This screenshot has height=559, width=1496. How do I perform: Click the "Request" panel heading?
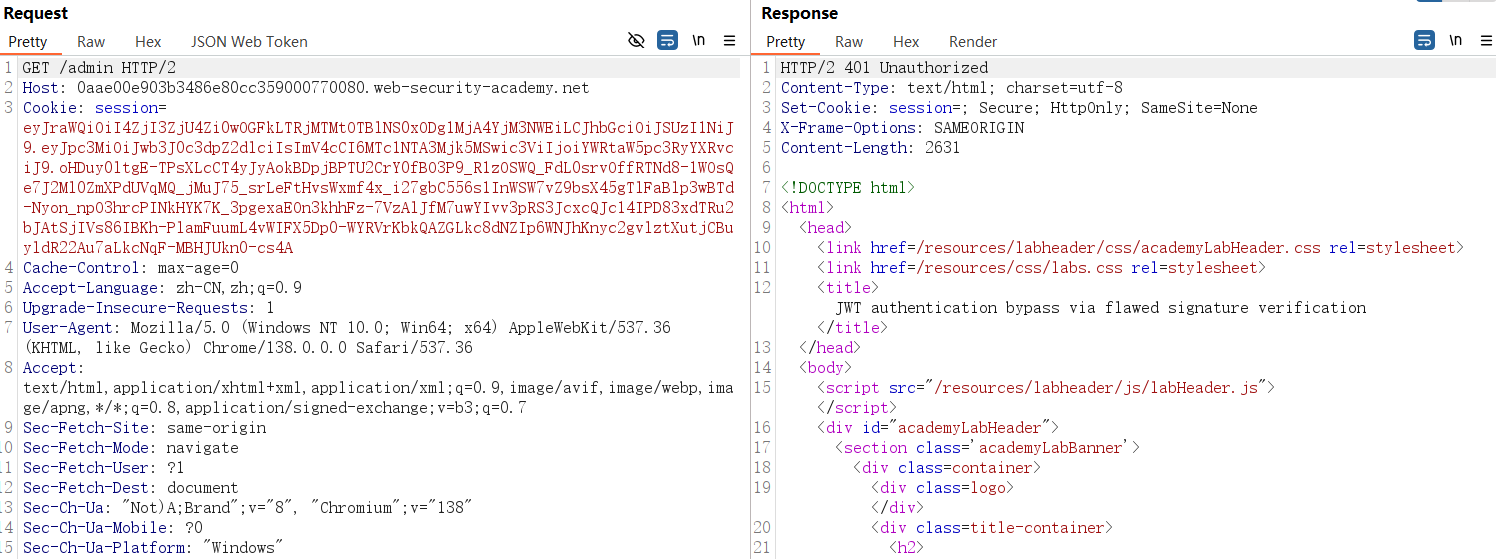(36, 13)
